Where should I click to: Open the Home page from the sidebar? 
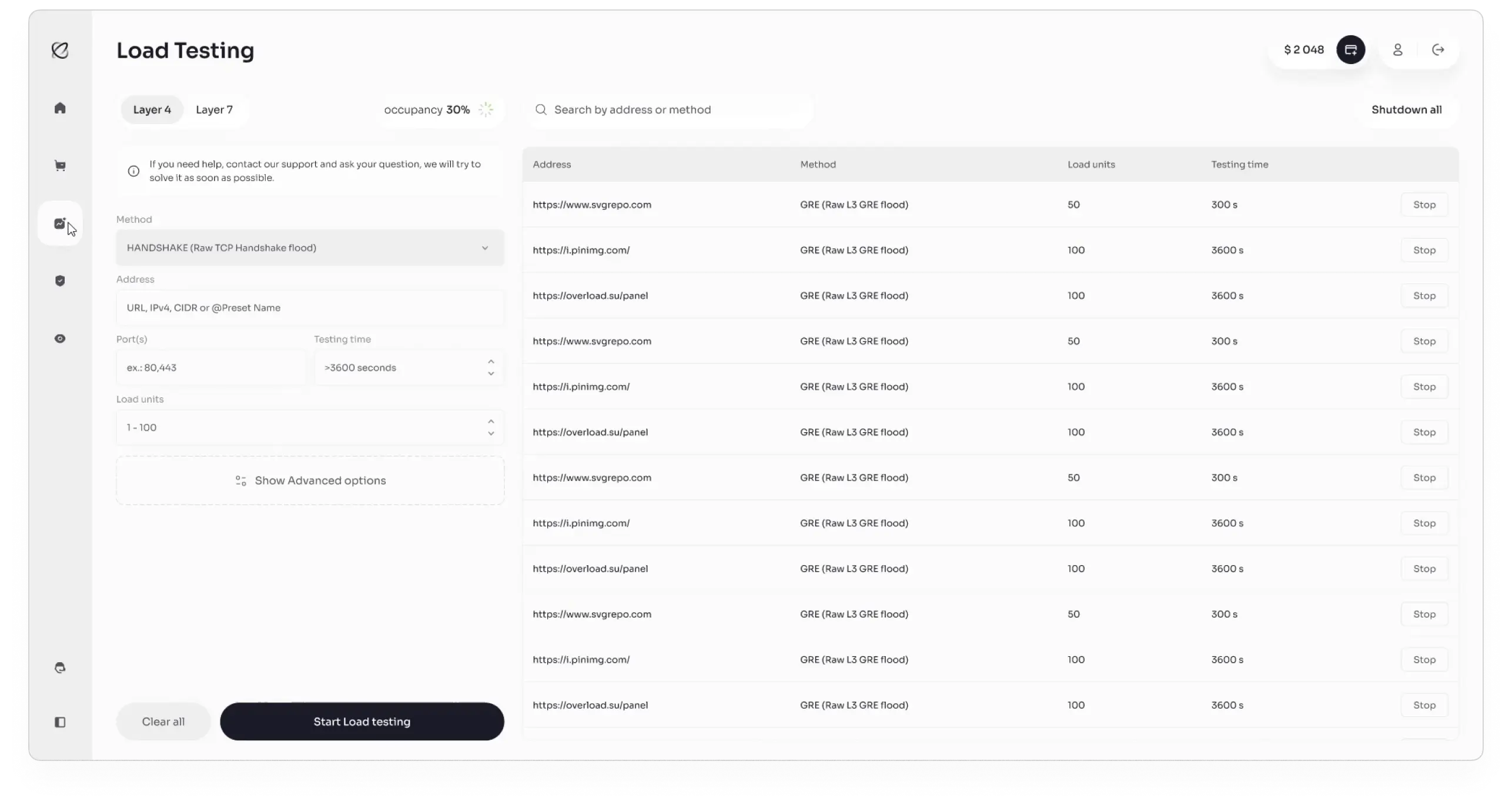60,108
